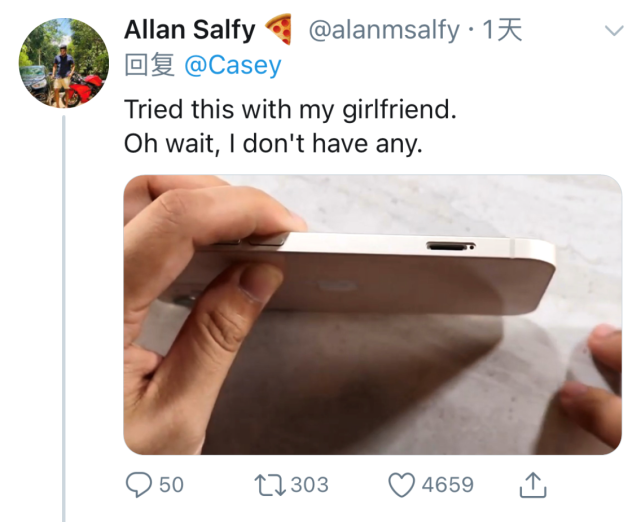Click the Allan Salfy display name
The height and width of the screenshot is (522, 641).
[190, 30]
